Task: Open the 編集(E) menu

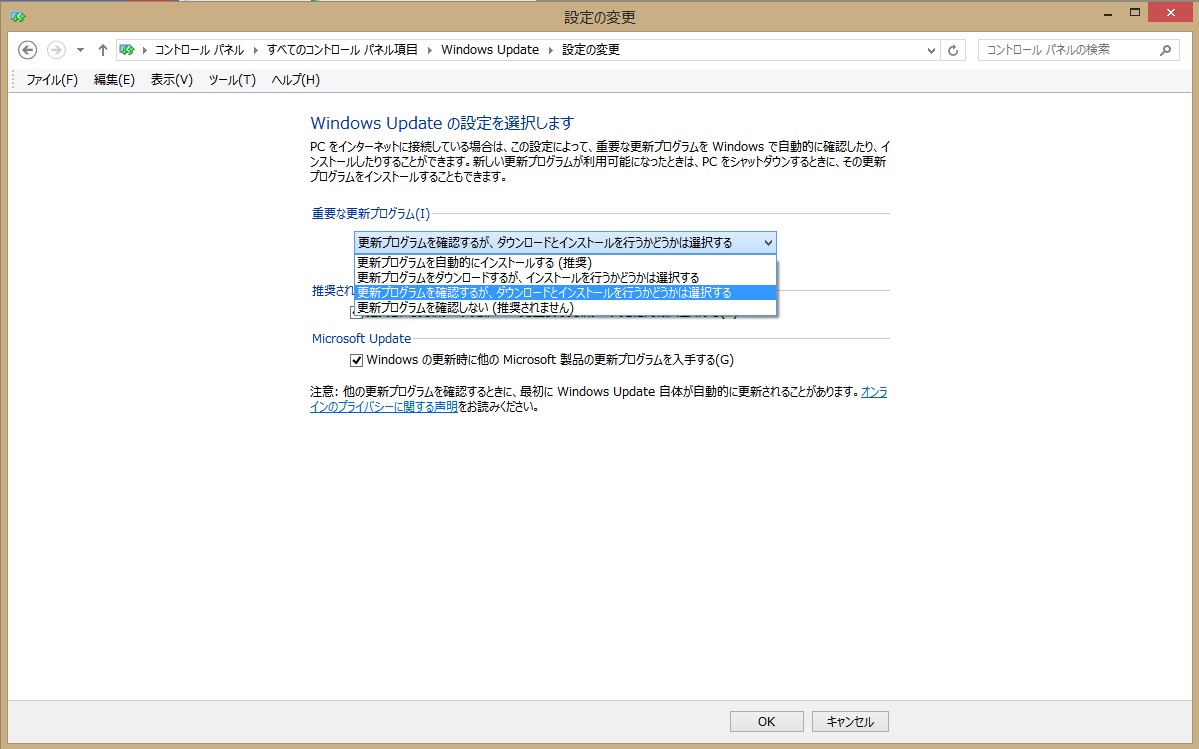Action: 115,80
